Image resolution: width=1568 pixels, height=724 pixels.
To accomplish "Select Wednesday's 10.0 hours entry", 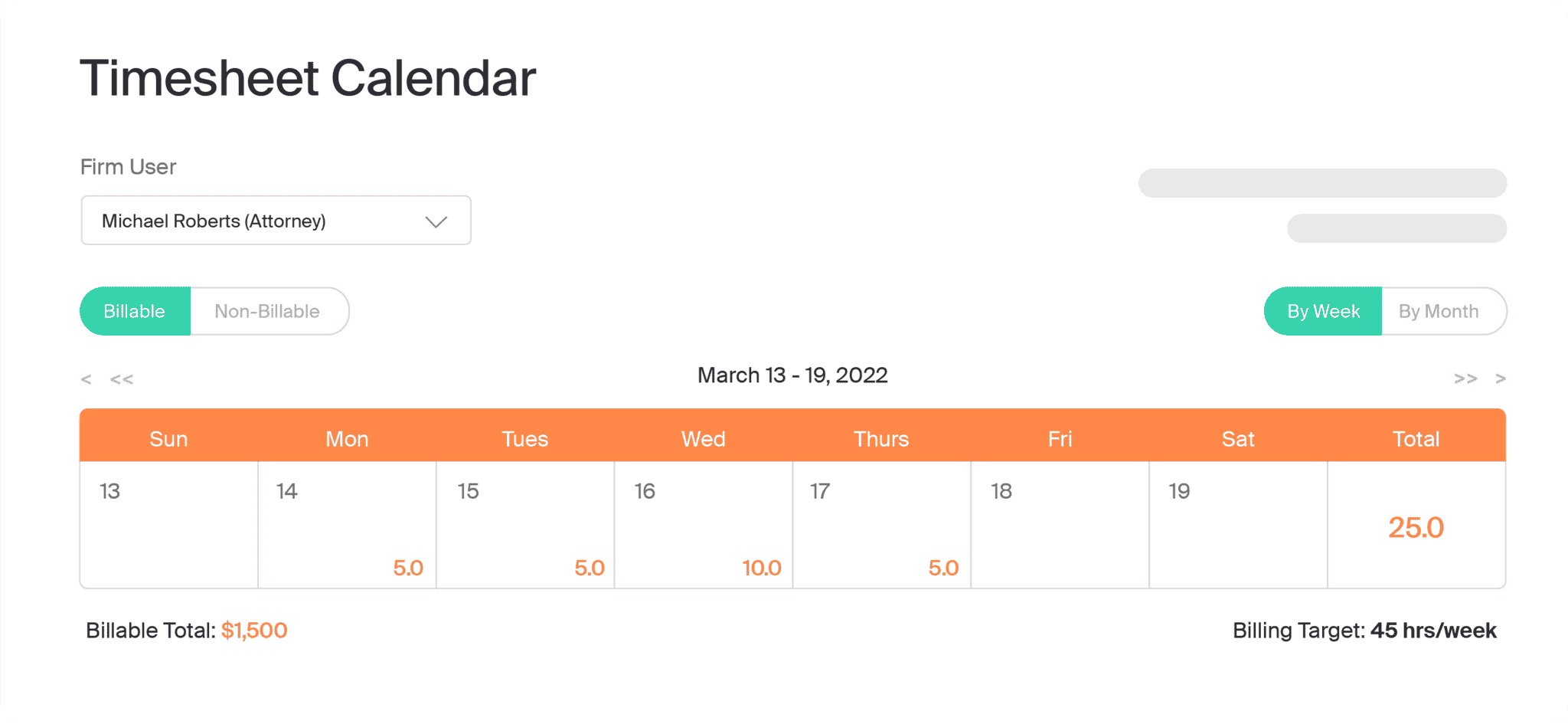I will (x=762, y=567).
